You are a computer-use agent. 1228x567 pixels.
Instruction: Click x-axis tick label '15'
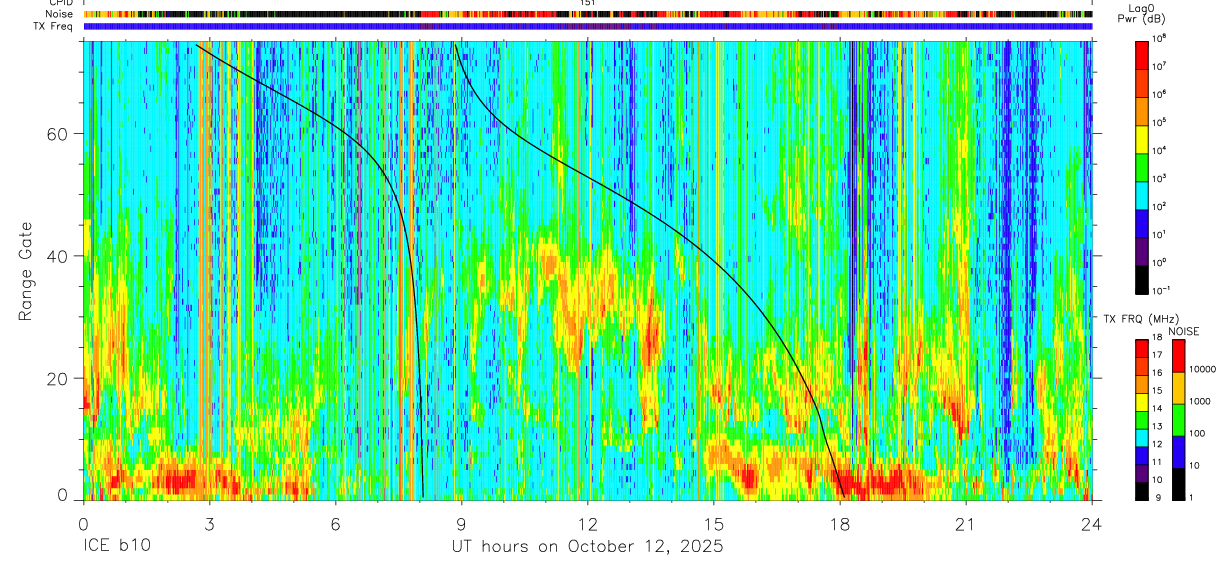714,524
